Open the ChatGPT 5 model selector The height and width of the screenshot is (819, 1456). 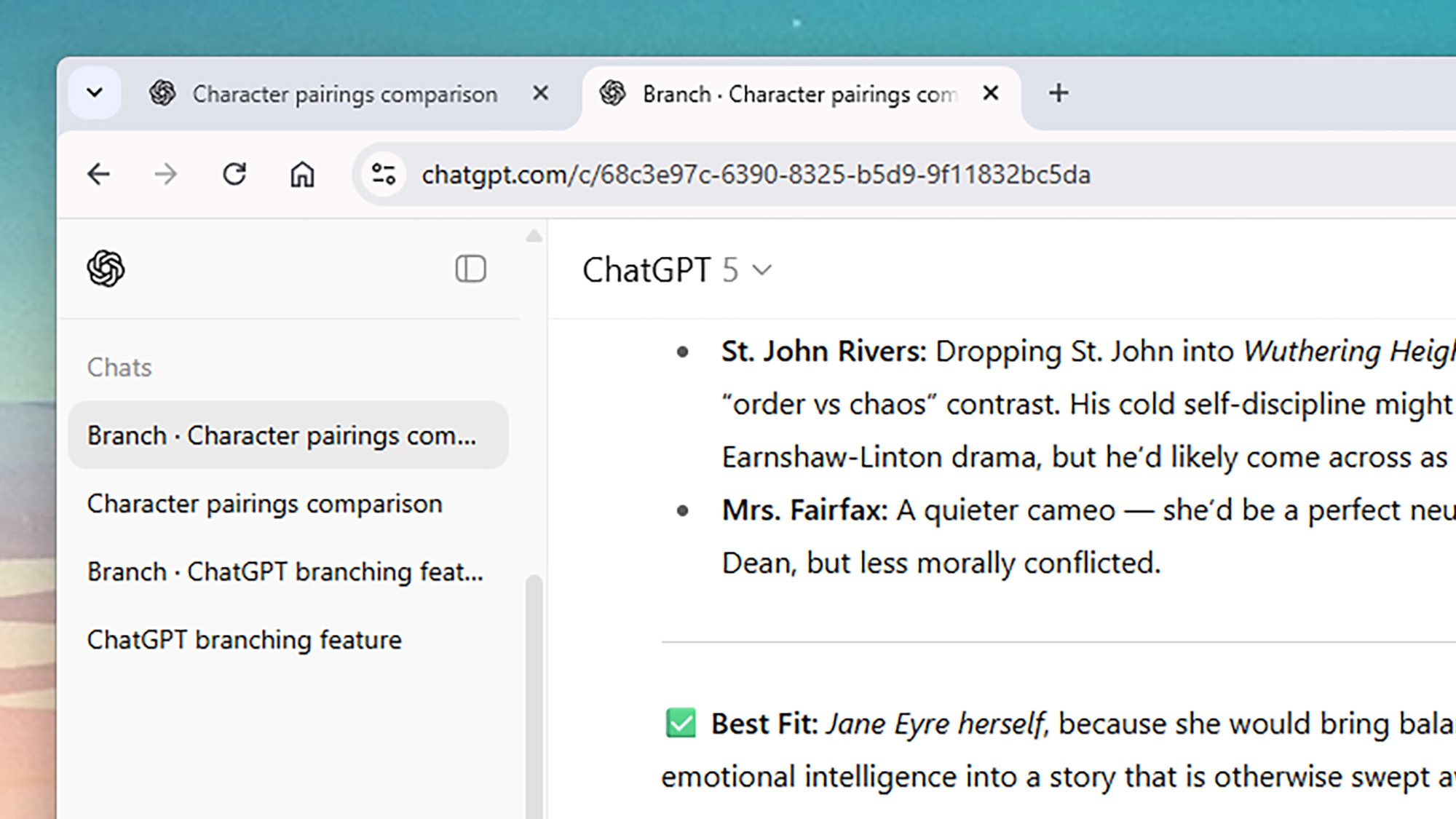click(676, 270)
